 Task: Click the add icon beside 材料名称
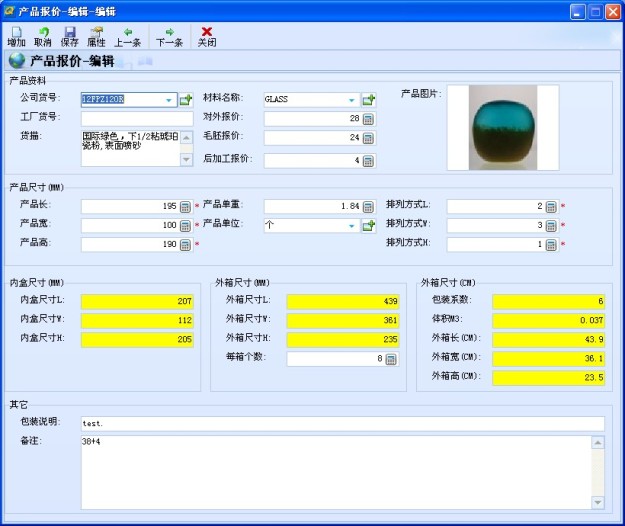[x=369, y=100]
